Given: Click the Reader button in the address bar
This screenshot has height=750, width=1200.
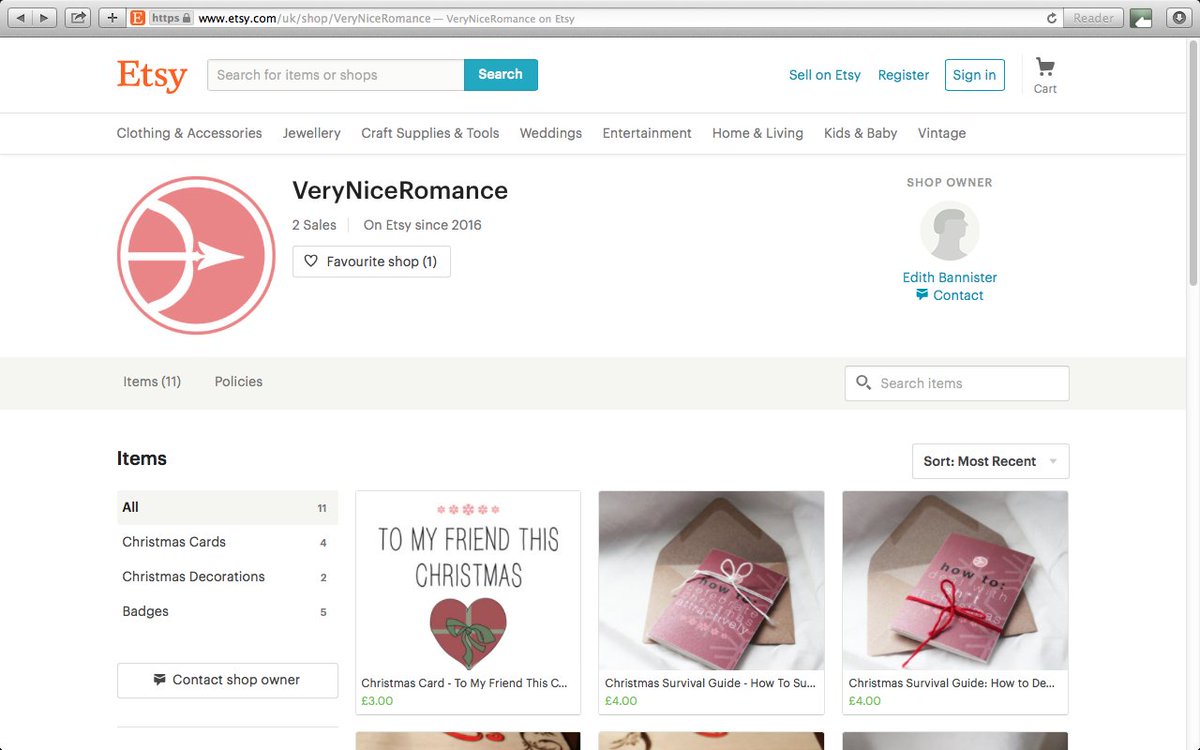Looking at the screenshot, I should click(1093, 18).
